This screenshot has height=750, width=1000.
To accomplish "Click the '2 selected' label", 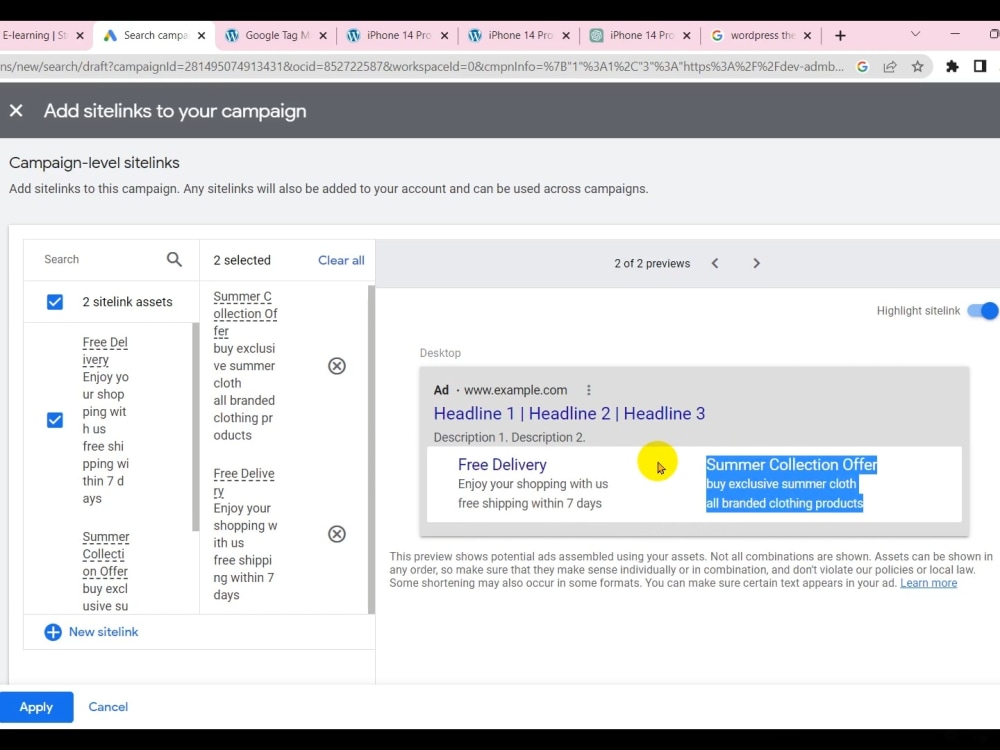I will 242,260.
